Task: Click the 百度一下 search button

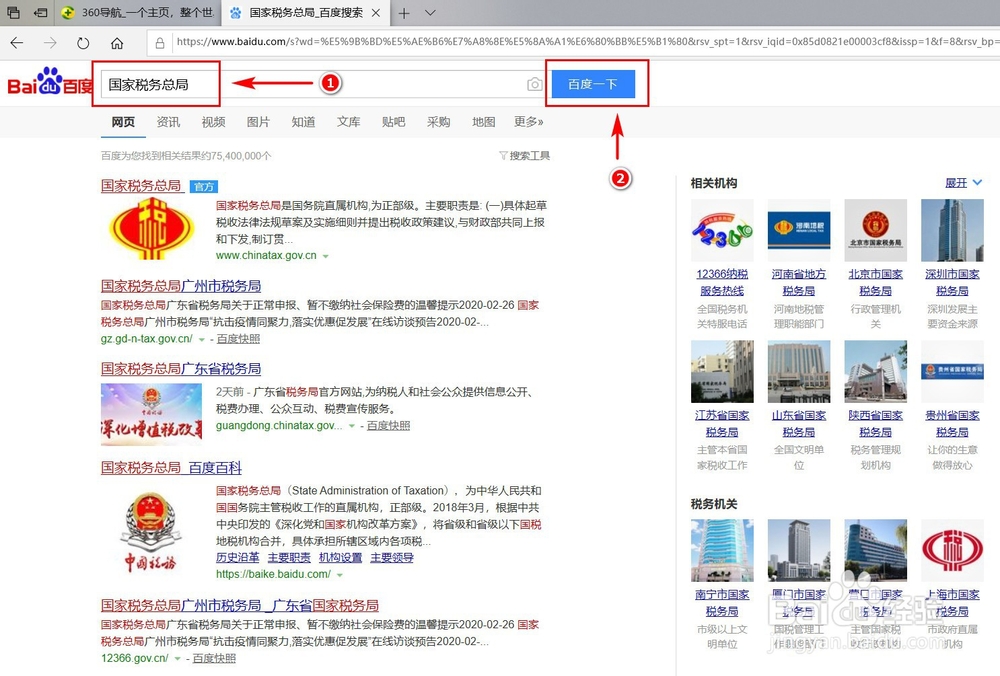Action: click(x=593, y=84)
